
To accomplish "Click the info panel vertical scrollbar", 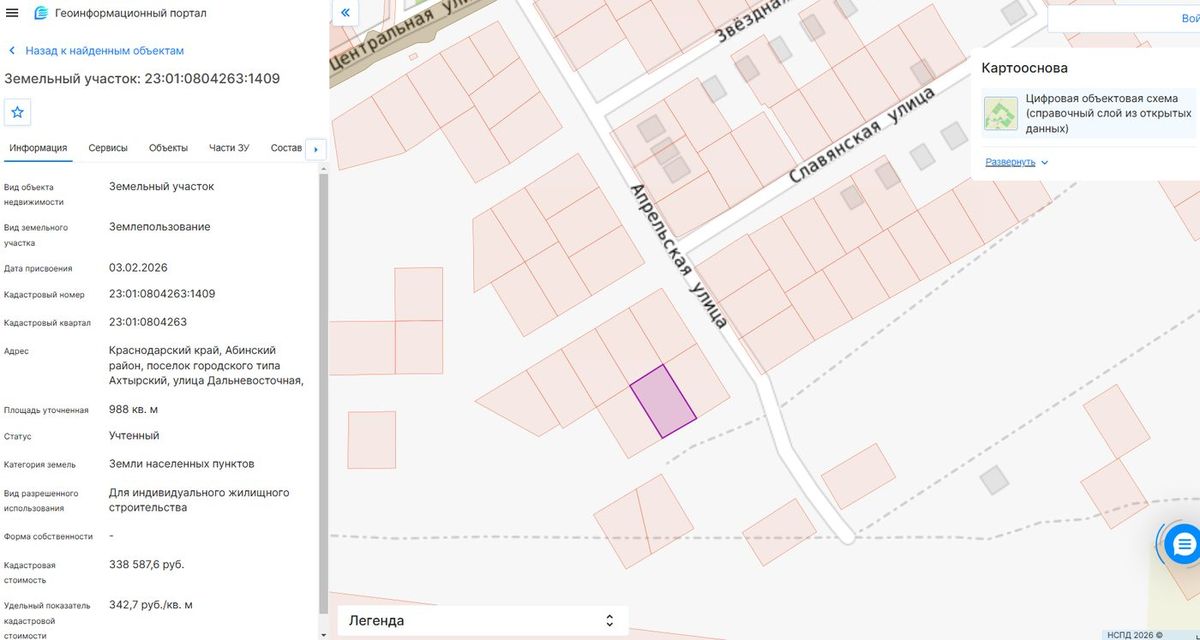I will (322, 395).
